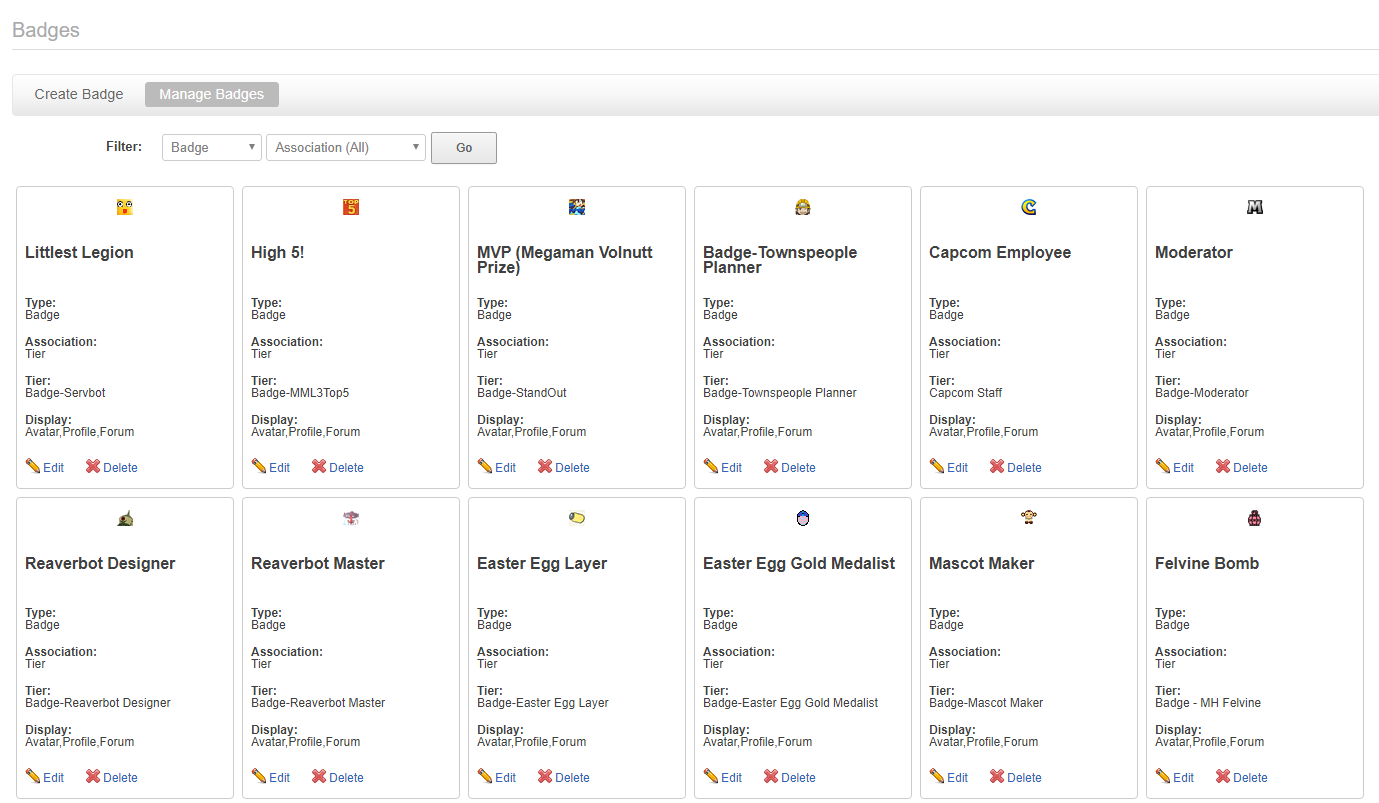Image resolution: width=1379 pixels, height=803 pixels.
Task: Click the Badges page heading
Action: click(x=45, y=30)
